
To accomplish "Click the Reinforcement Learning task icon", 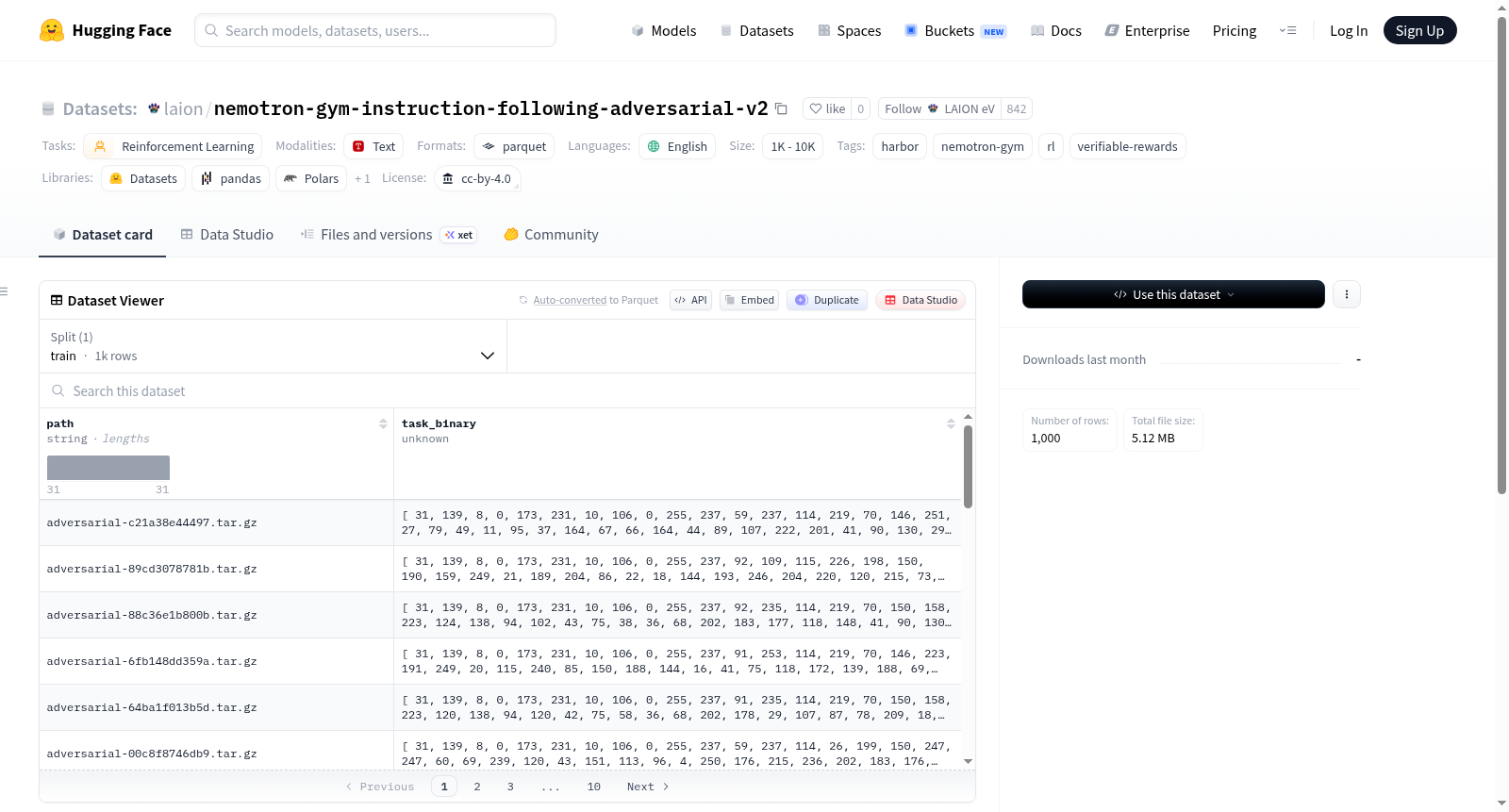I will [100, 146].
